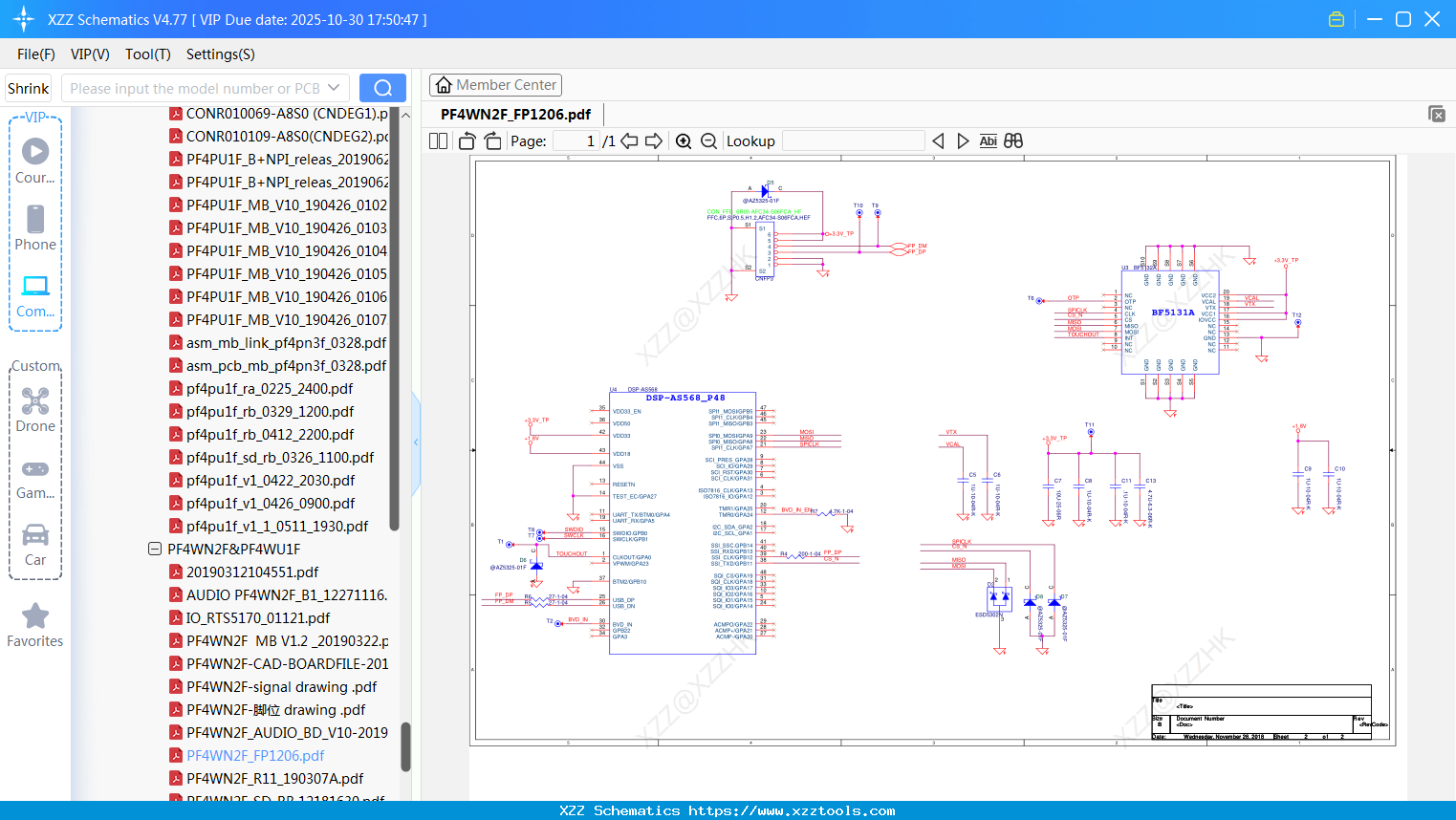Click the zoom in magnifier icon
This screenshot has width=1456, height=820.
coord(684,141)
